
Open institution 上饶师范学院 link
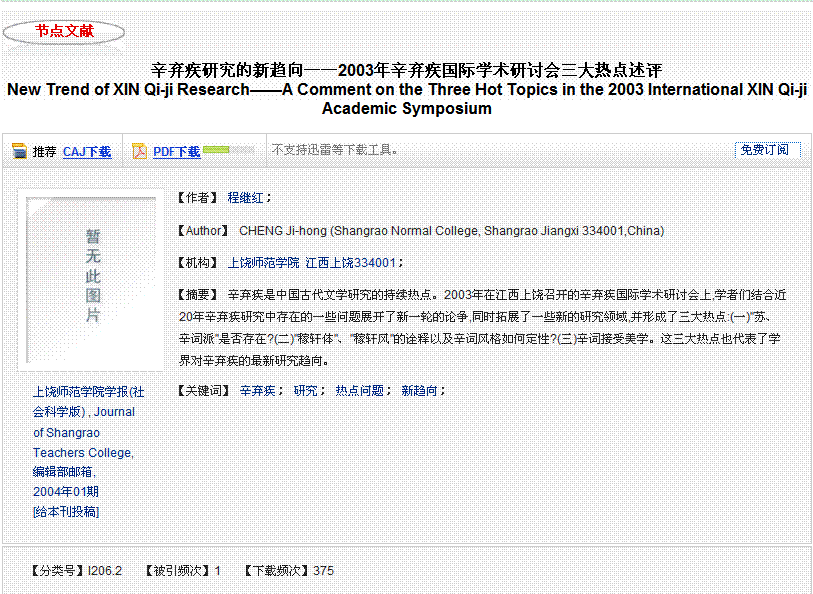coord(263,263)
